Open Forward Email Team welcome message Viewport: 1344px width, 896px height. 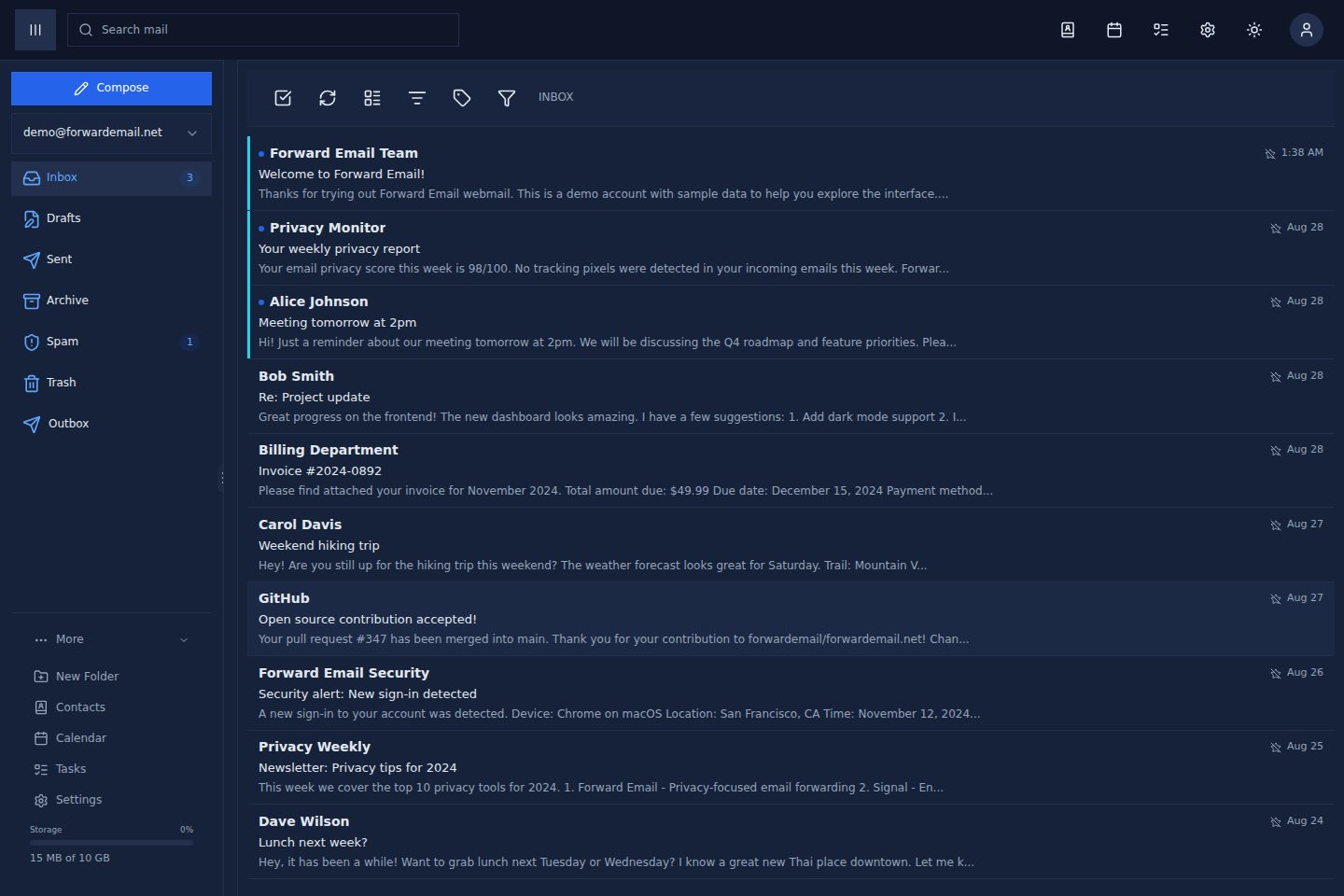click(x=791, y=174)
